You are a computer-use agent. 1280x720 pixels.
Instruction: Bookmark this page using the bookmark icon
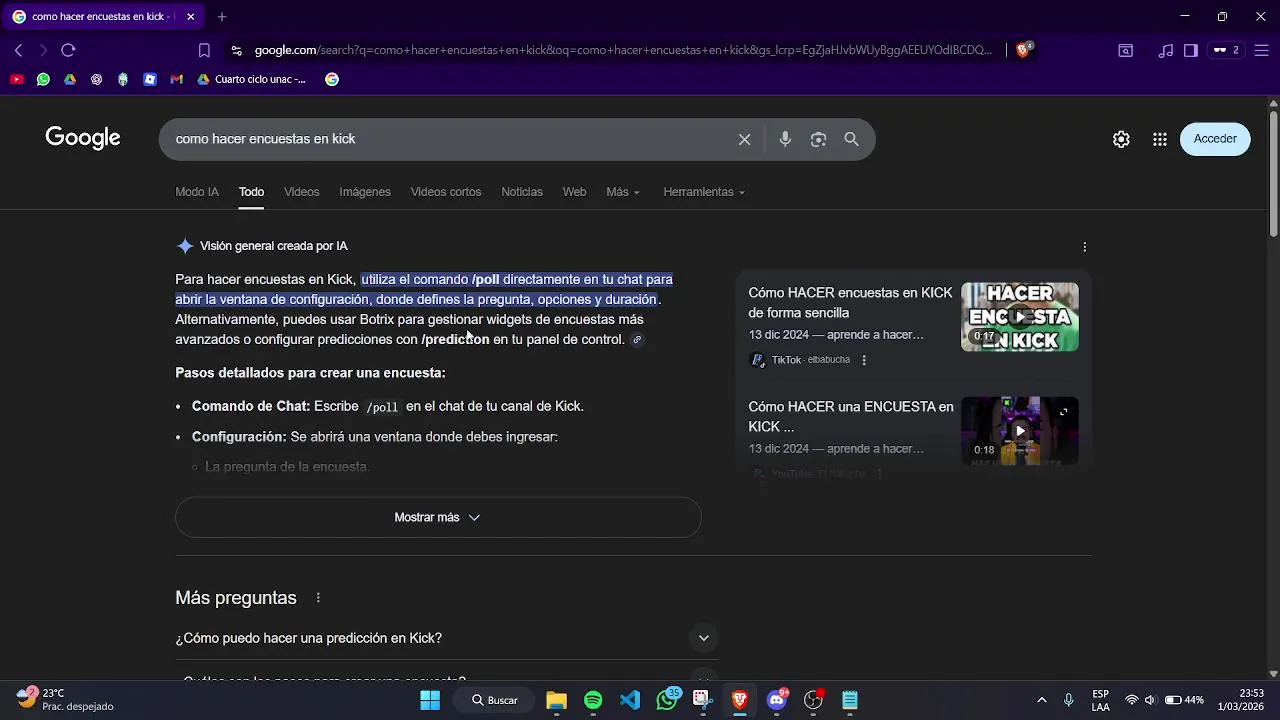click(204, 50)
